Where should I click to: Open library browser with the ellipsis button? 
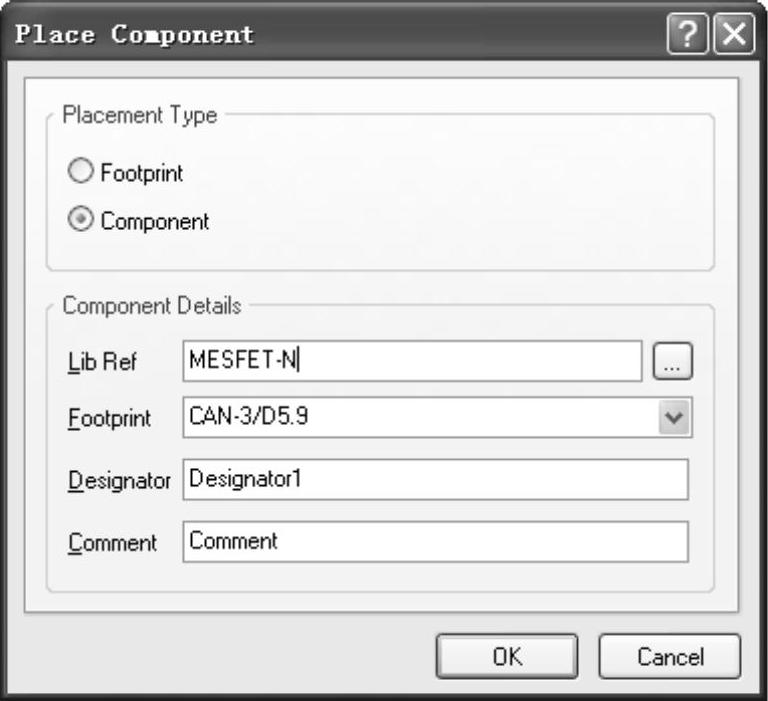tap(672, 362)
